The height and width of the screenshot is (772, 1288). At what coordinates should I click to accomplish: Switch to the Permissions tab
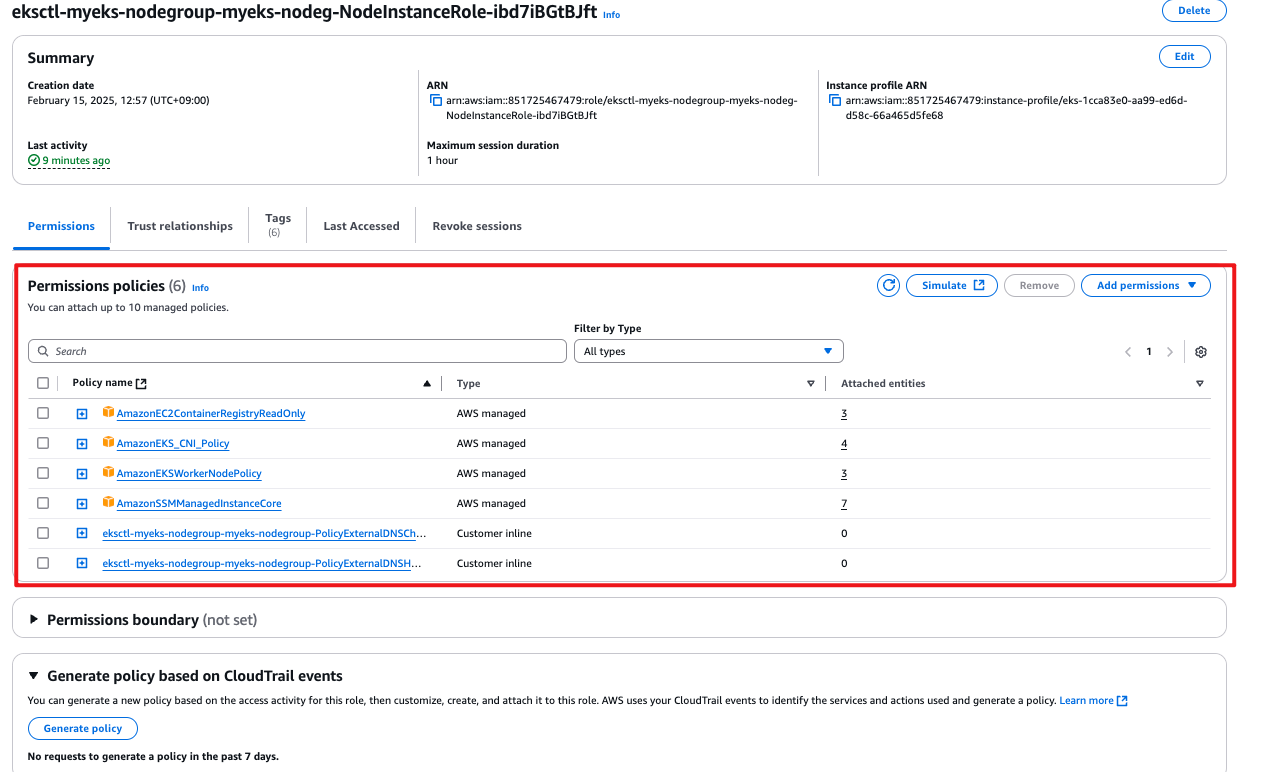coord(61,226)
